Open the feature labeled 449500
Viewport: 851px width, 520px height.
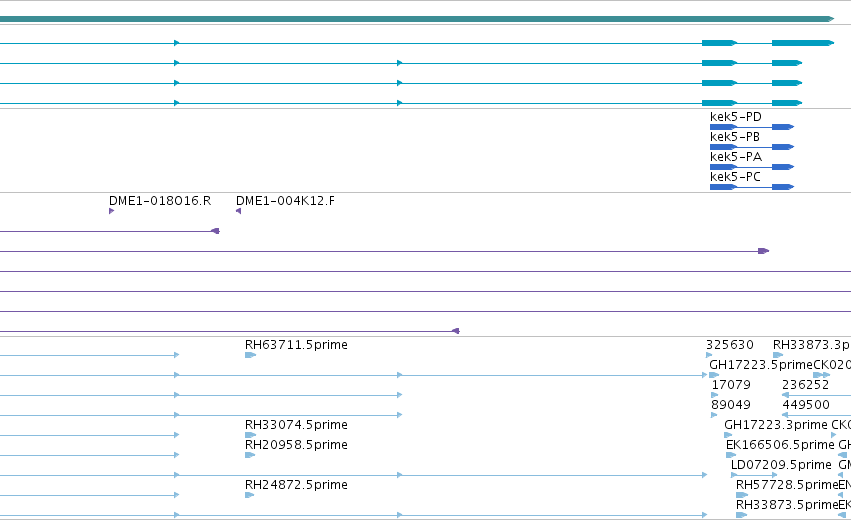(806, 405)
